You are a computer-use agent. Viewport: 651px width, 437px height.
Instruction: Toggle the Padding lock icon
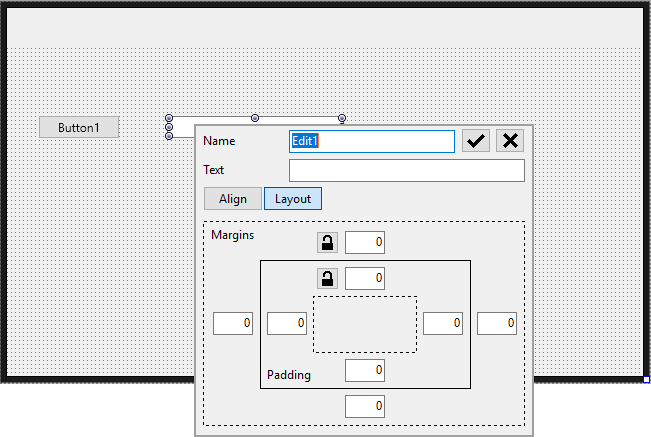point(327,278)
